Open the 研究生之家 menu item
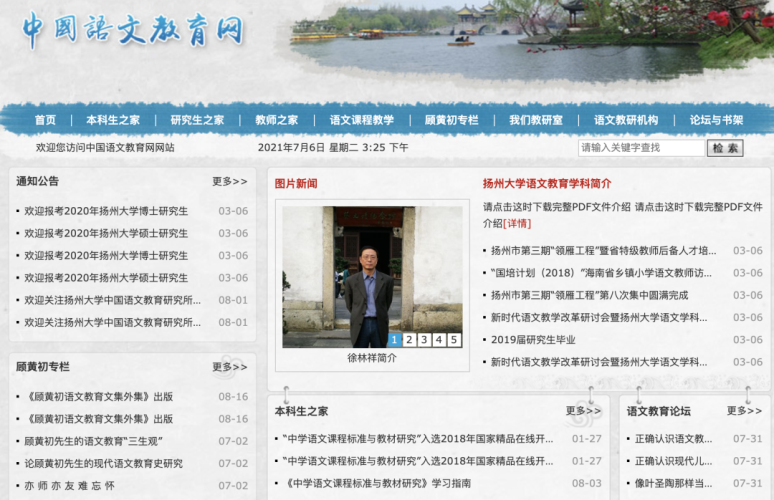Viewport: 774px width, 500px height. point(197,120)
